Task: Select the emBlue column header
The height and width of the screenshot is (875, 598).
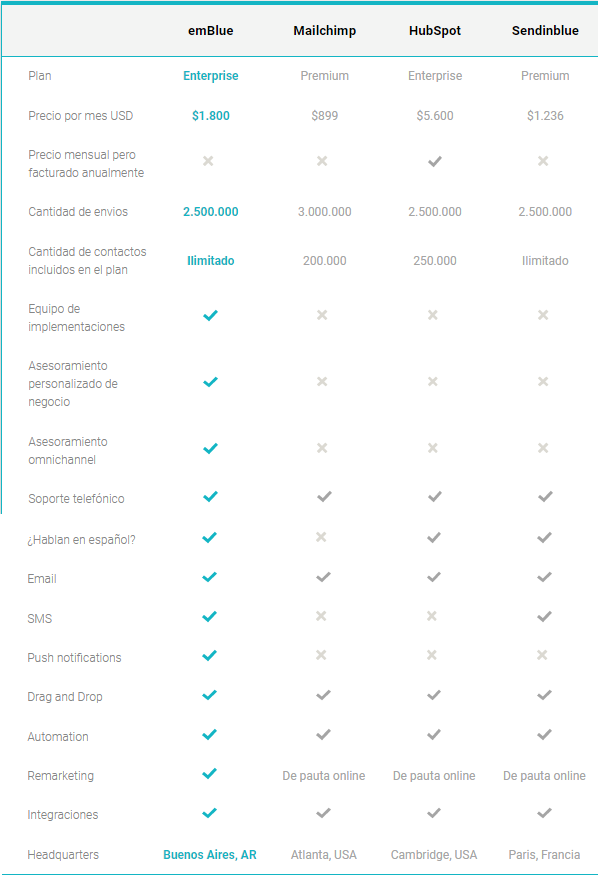Action: [211, 31]
